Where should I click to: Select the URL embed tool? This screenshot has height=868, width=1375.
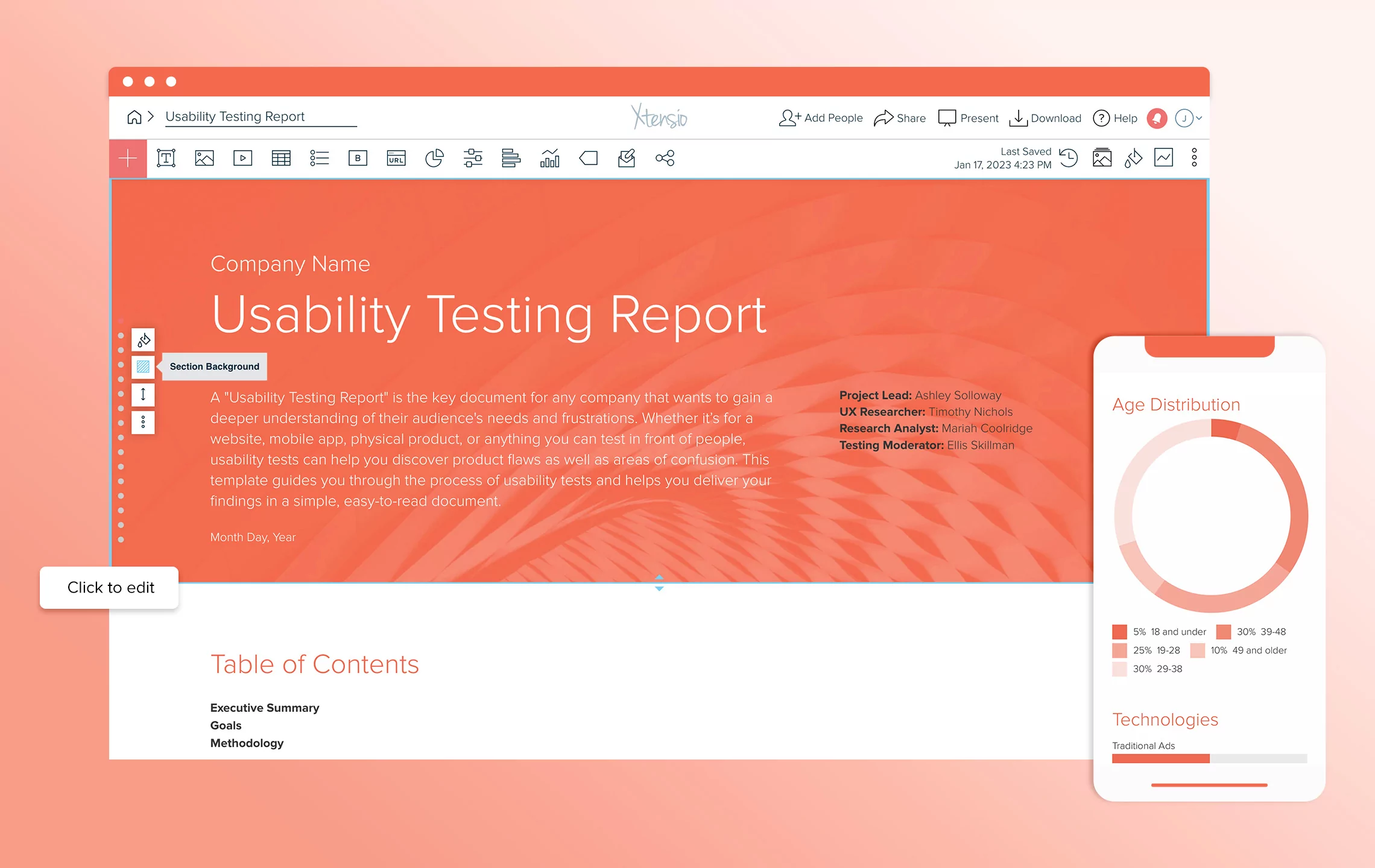[x=396, y=158]
